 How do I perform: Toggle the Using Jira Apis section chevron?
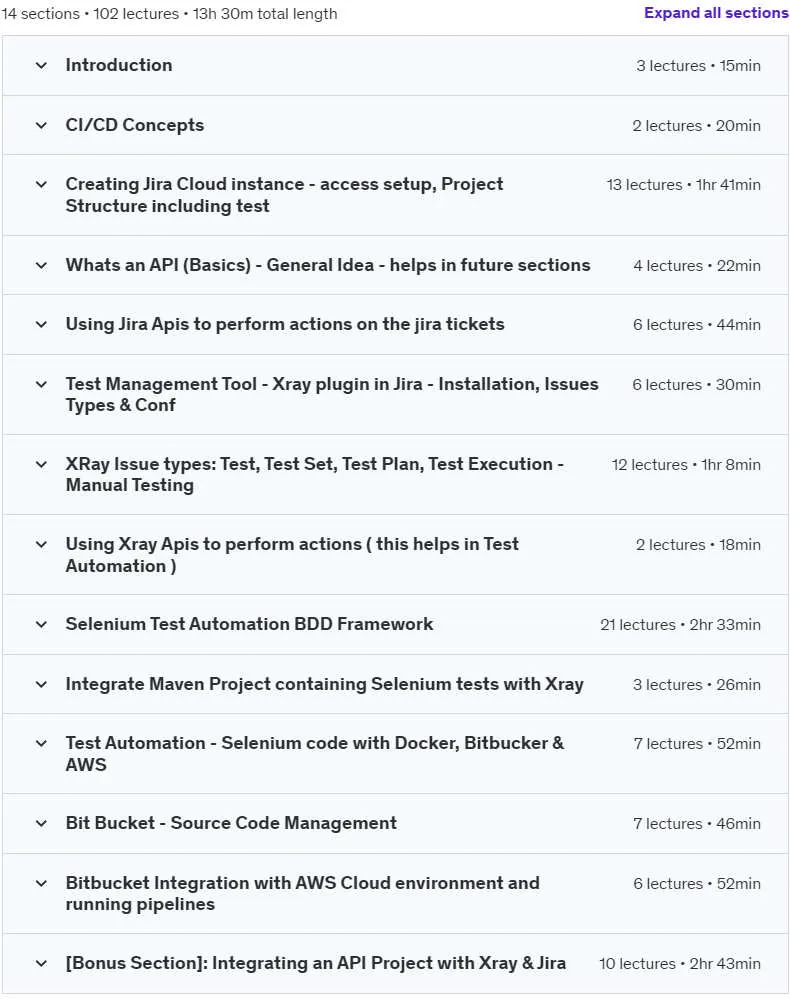click(x=41, y=324)
